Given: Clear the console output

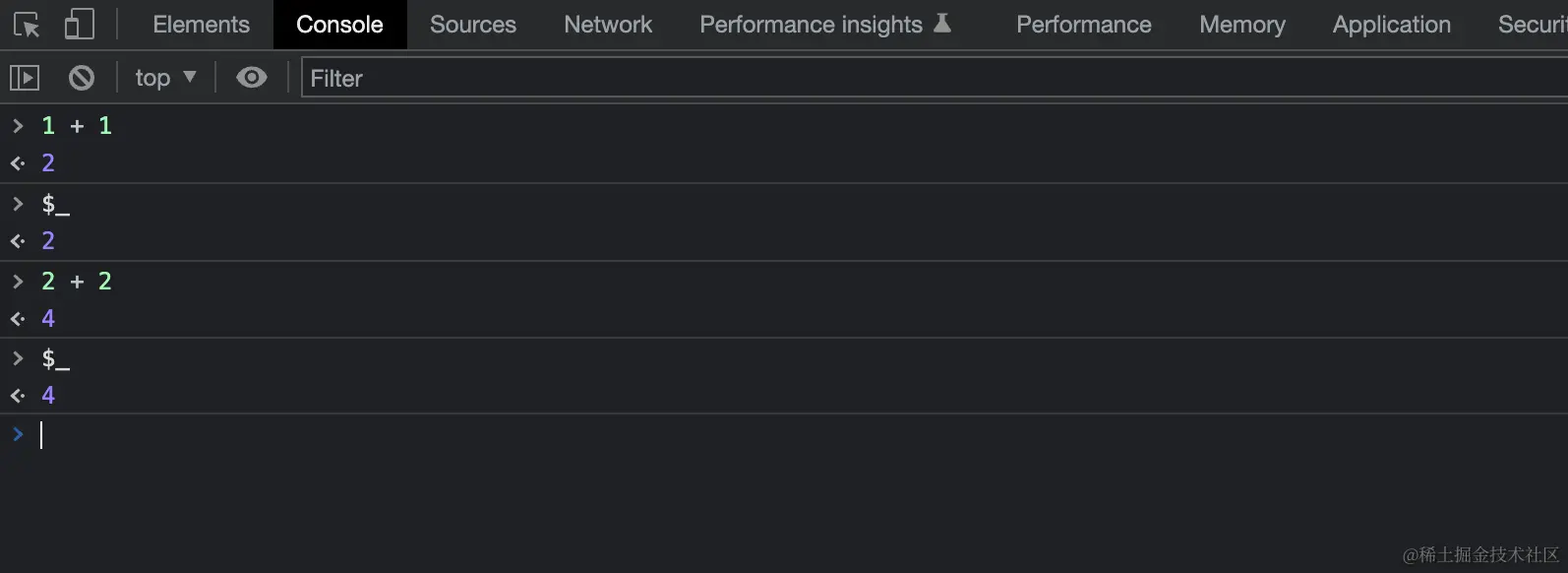Looking at the screenshot, I should (x=82, y=78).
